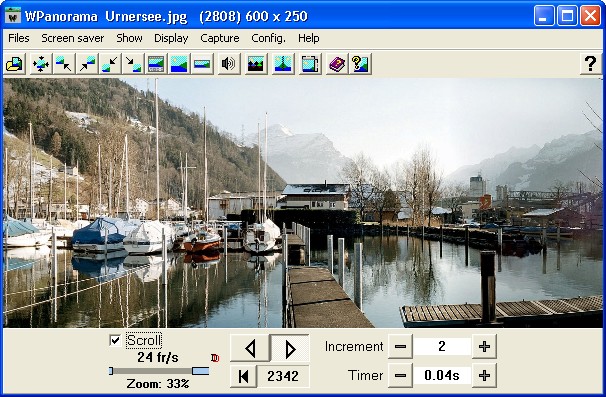
Task: Increase the Timer value with plus
Action: click(484, 375)
